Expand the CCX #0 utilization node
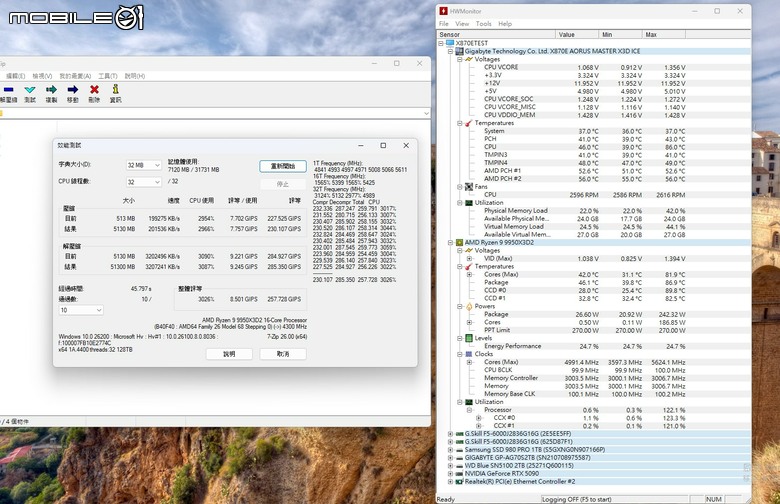Image resolution: width=780 pixels, height=504 pixels. point(479,418)
